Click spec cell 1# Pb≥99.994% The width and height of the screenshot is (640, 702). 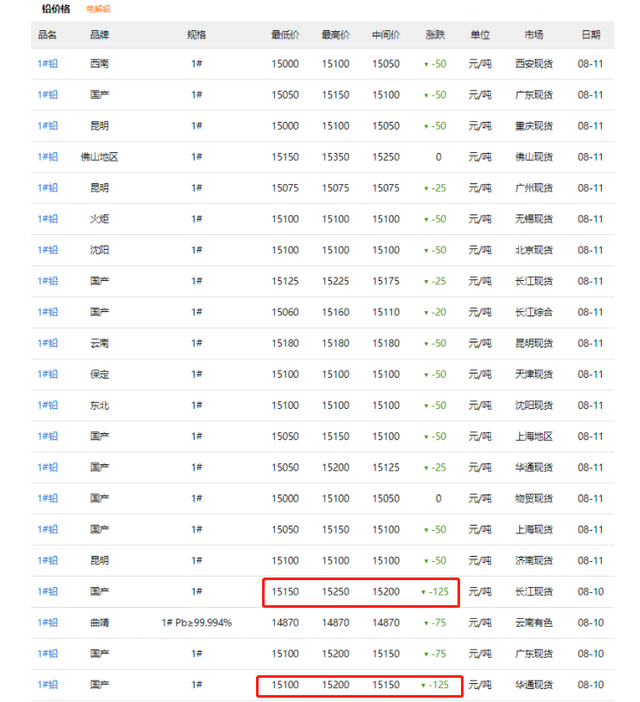coord(196,623)
